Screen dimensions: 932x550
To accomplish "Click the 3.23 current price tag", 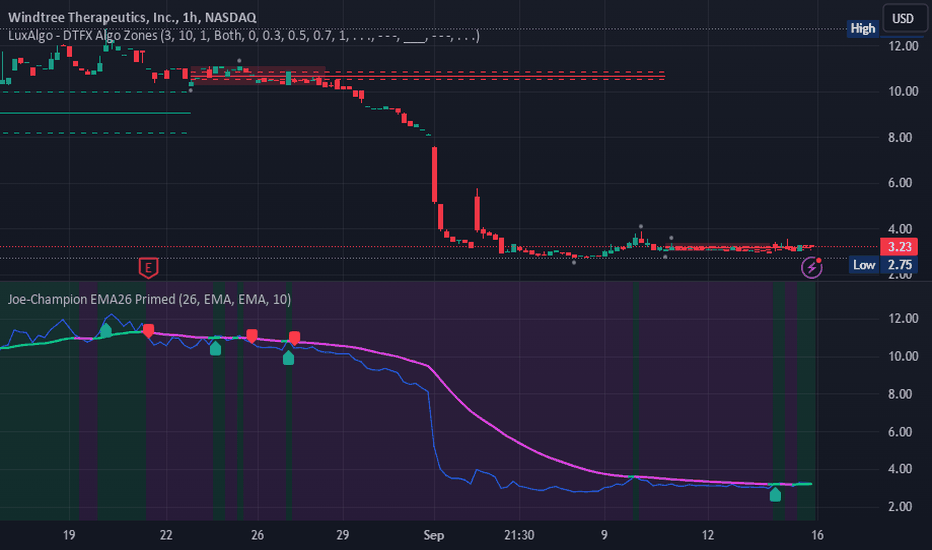I will click(899, 247).
